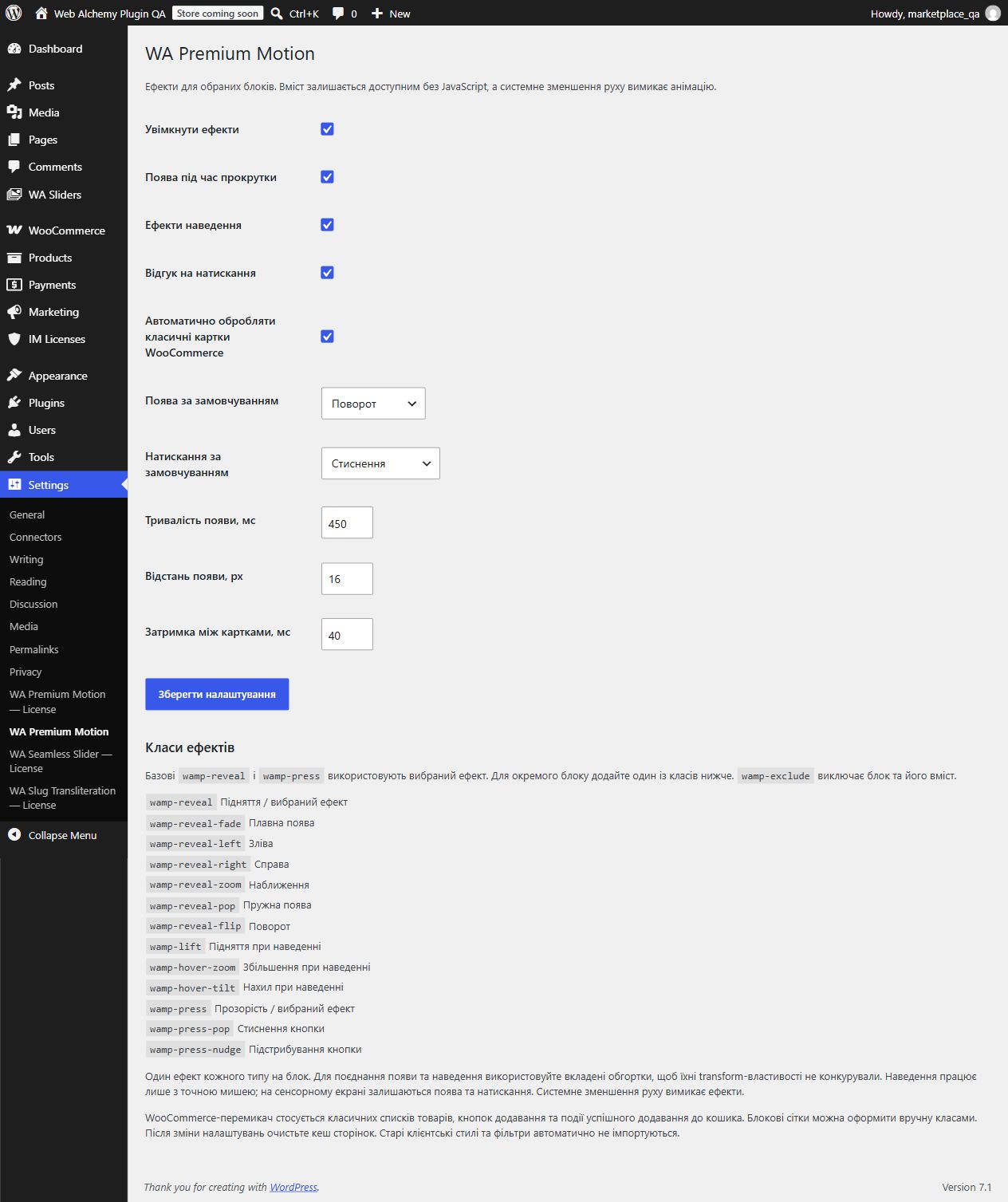Click the Appearance paintbrush icon
Viewport: 1008px width, 1202px height.
point(14,376)
